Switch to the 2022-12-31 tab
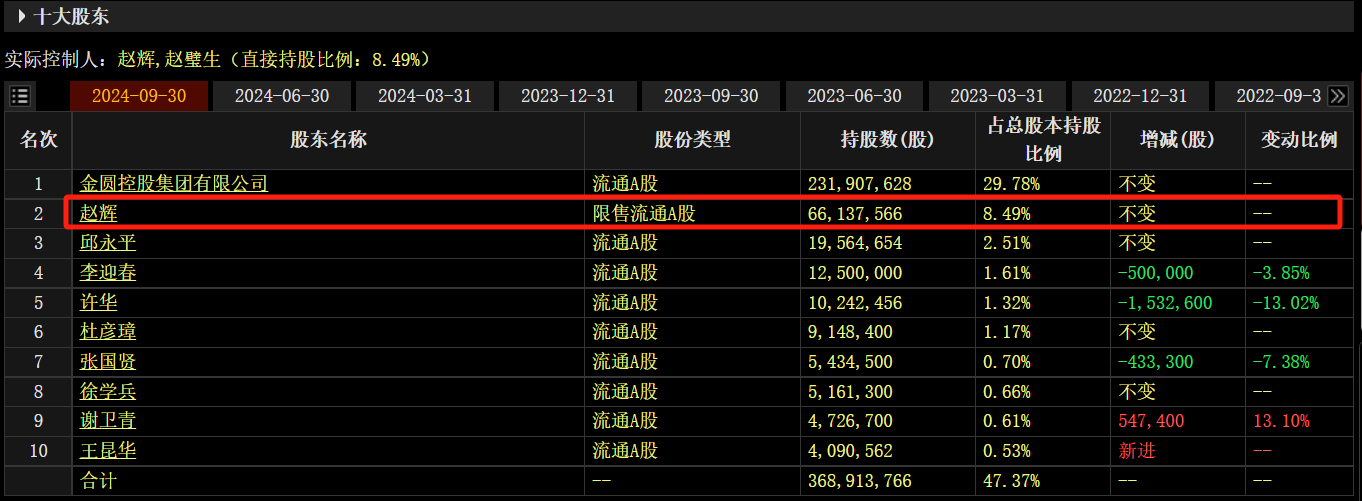Image resolution: width=1362 pixels, height=501 pixels. pos(1140,96)
